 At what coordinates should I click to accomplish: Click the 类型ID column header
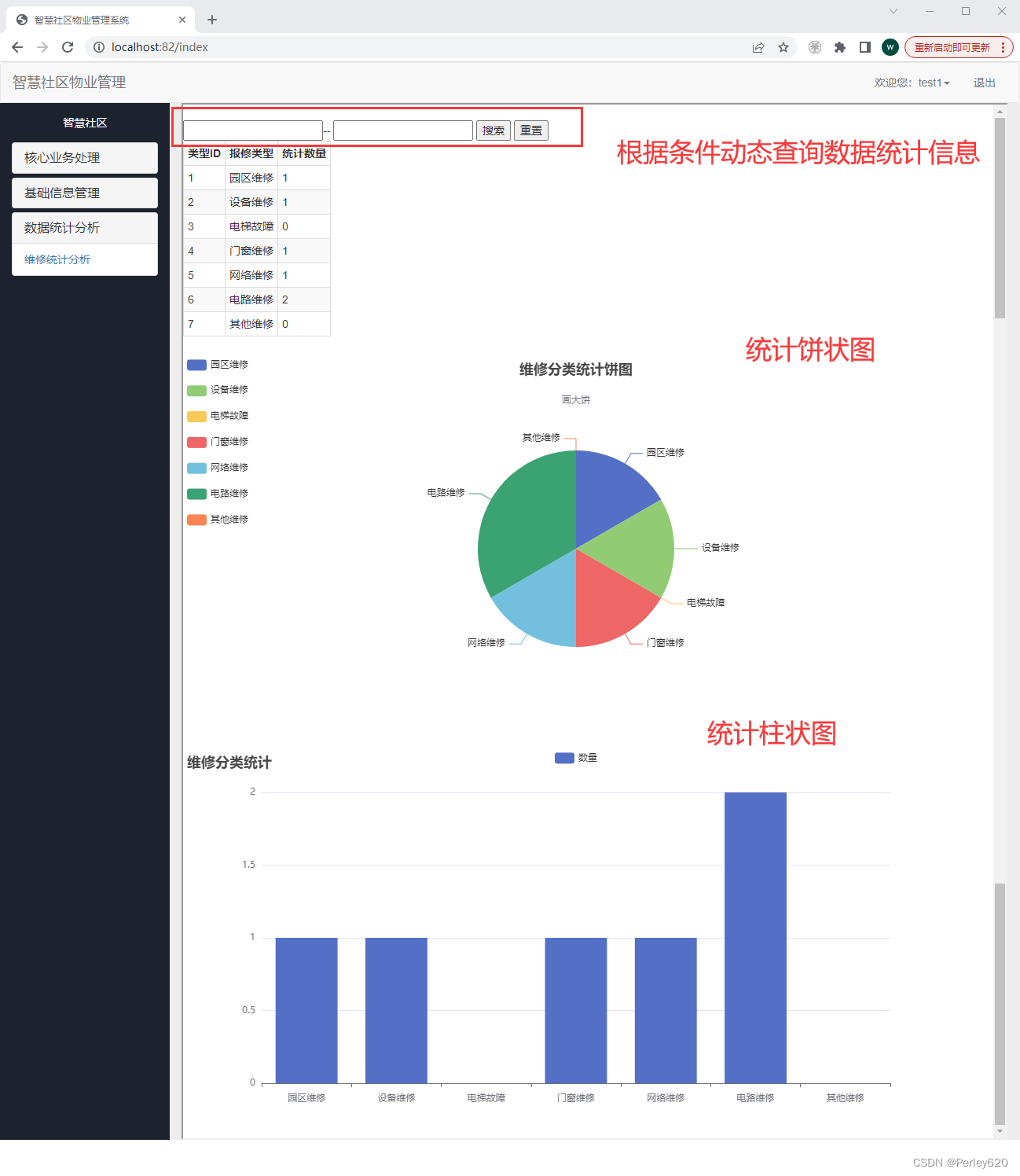(x=204, y=153)
